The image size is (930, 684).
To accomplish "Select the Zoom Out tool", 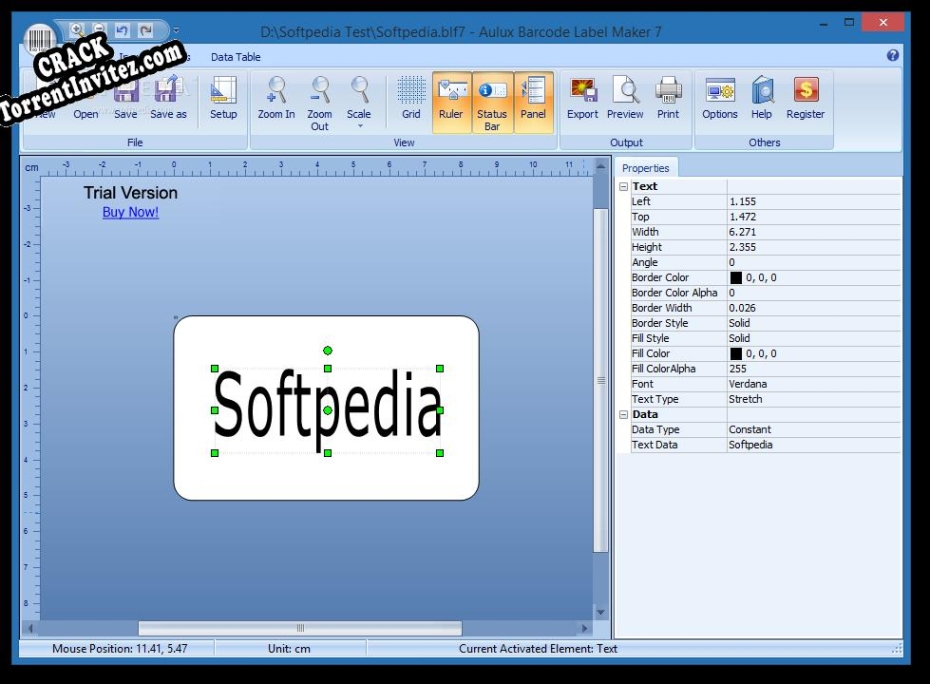I will coord(319,100).
